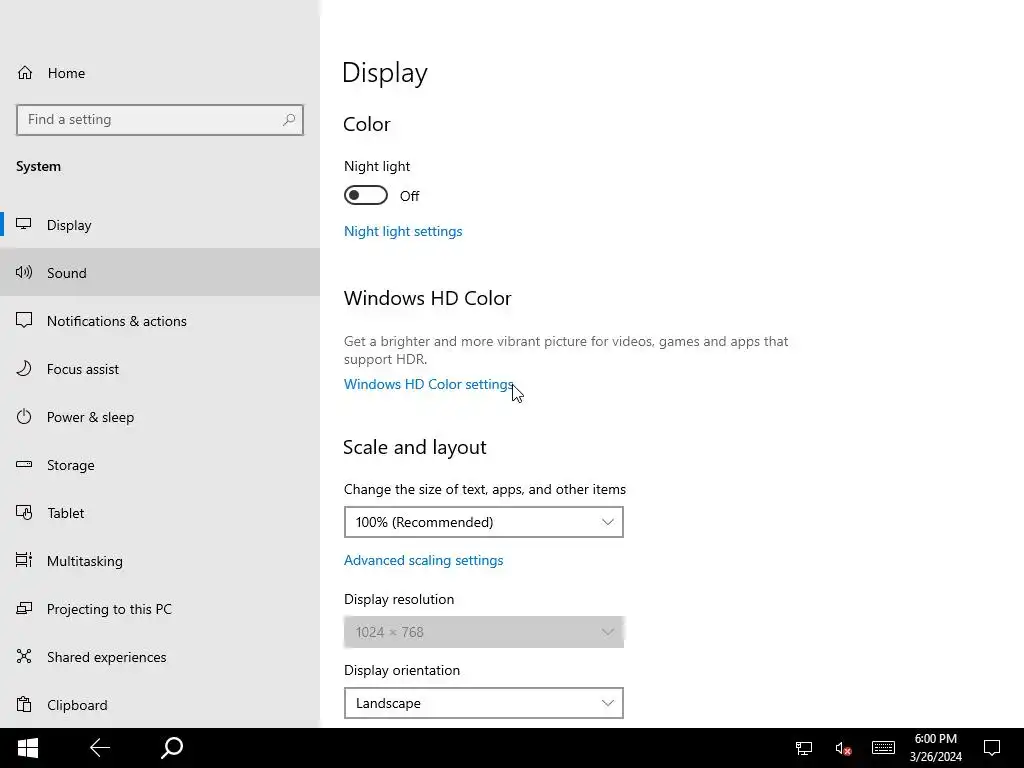Click the Display resolution label

click(x=399, y=599)
